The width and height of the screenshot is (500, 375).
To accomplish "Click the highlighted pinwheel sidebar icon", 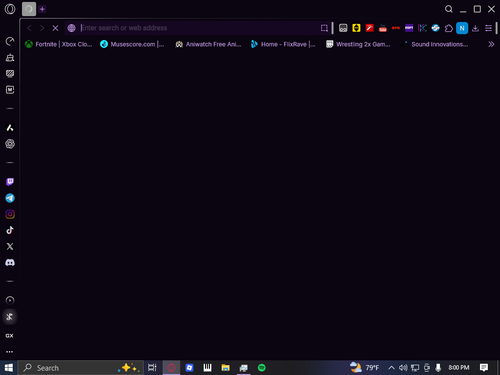I will click(10, 317).
